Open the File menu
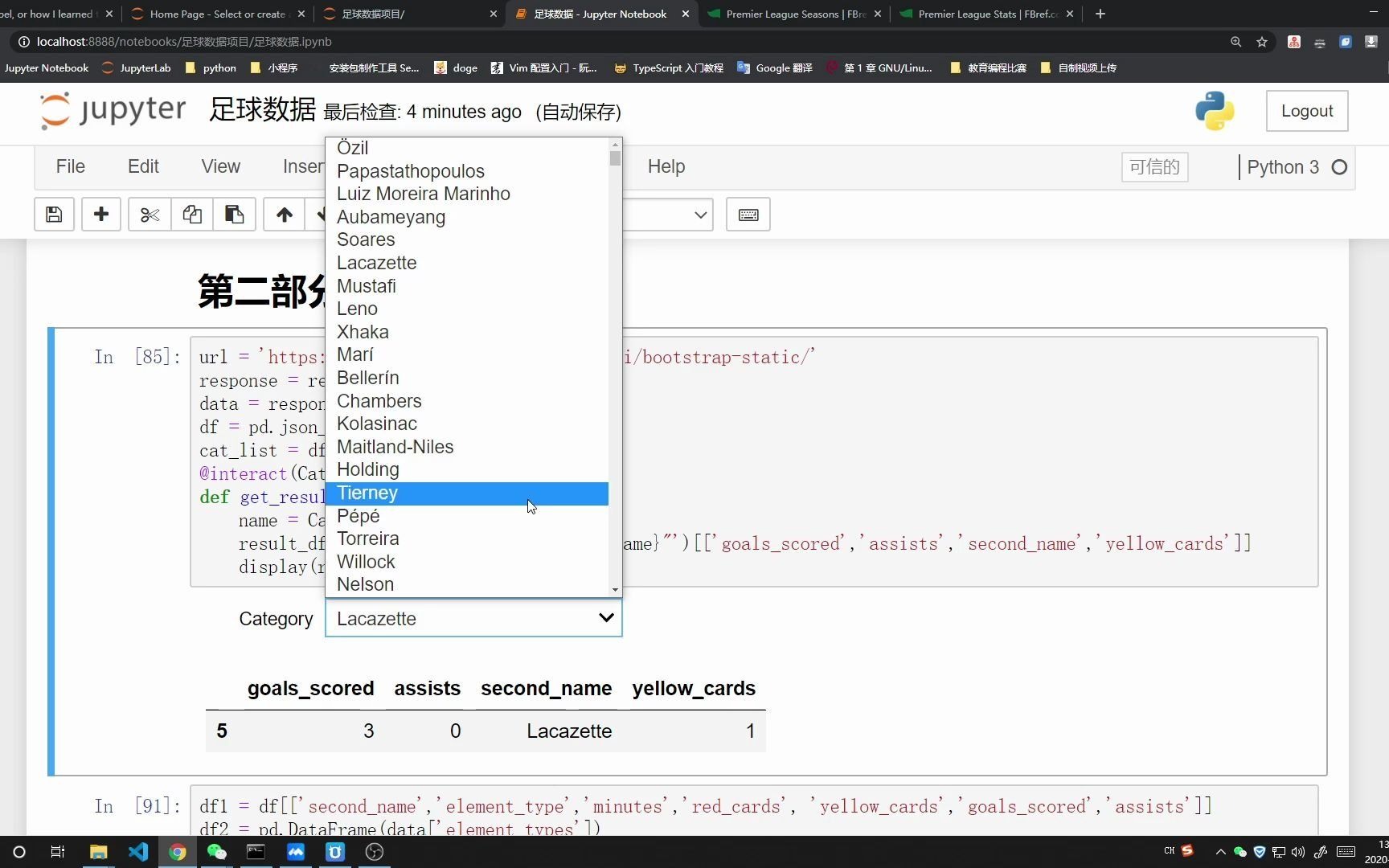Viewport: 1389px width, 868px height. click(x=70, y=166)
